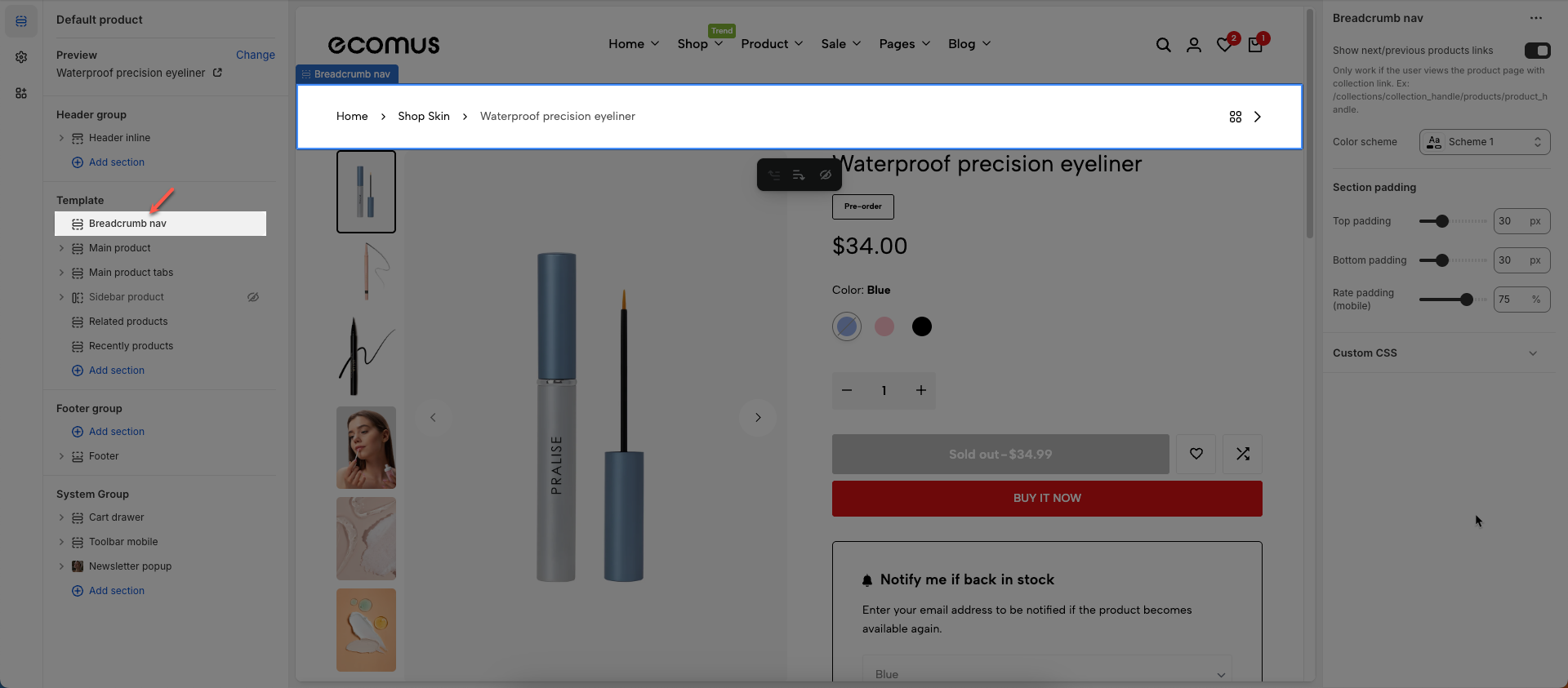
Task: Click move section up icon in floating toolbar
Action: [774, 175]
